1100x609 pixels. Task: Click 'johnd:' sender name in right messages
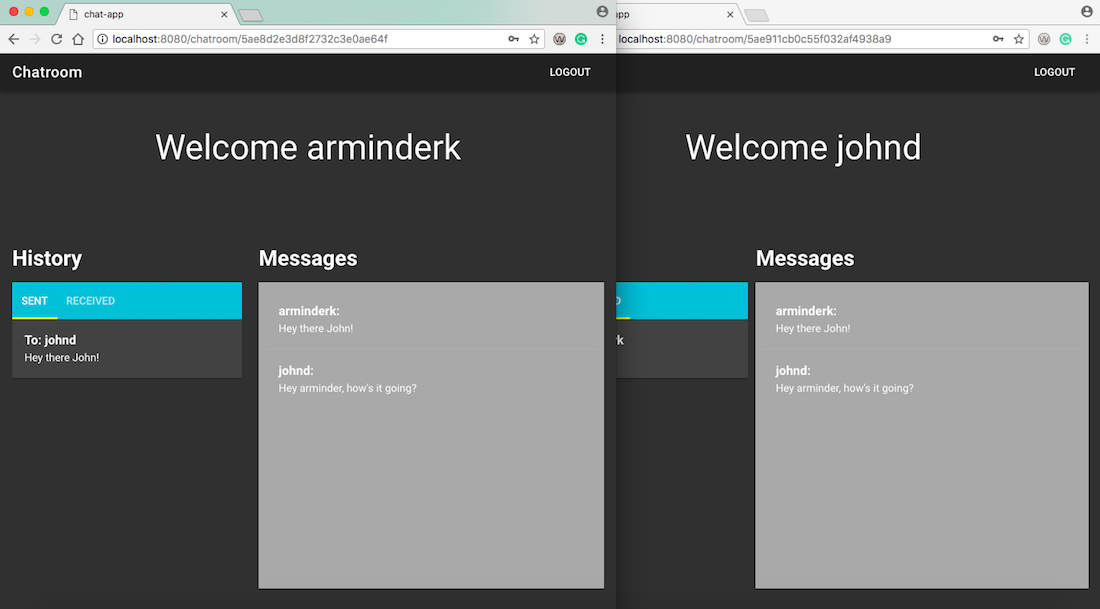point(793,370)
